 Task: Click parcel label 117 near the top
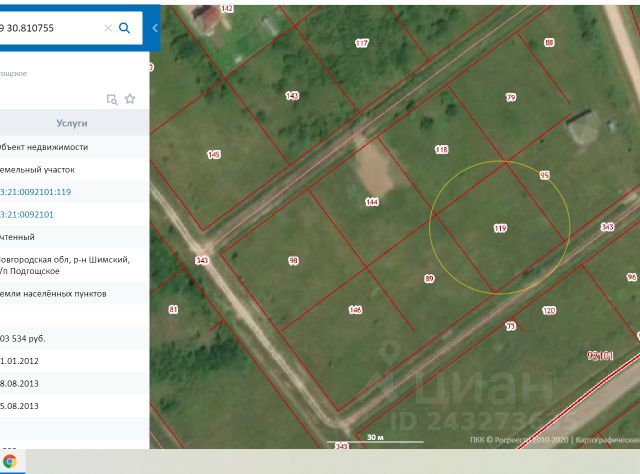(361, 43)
